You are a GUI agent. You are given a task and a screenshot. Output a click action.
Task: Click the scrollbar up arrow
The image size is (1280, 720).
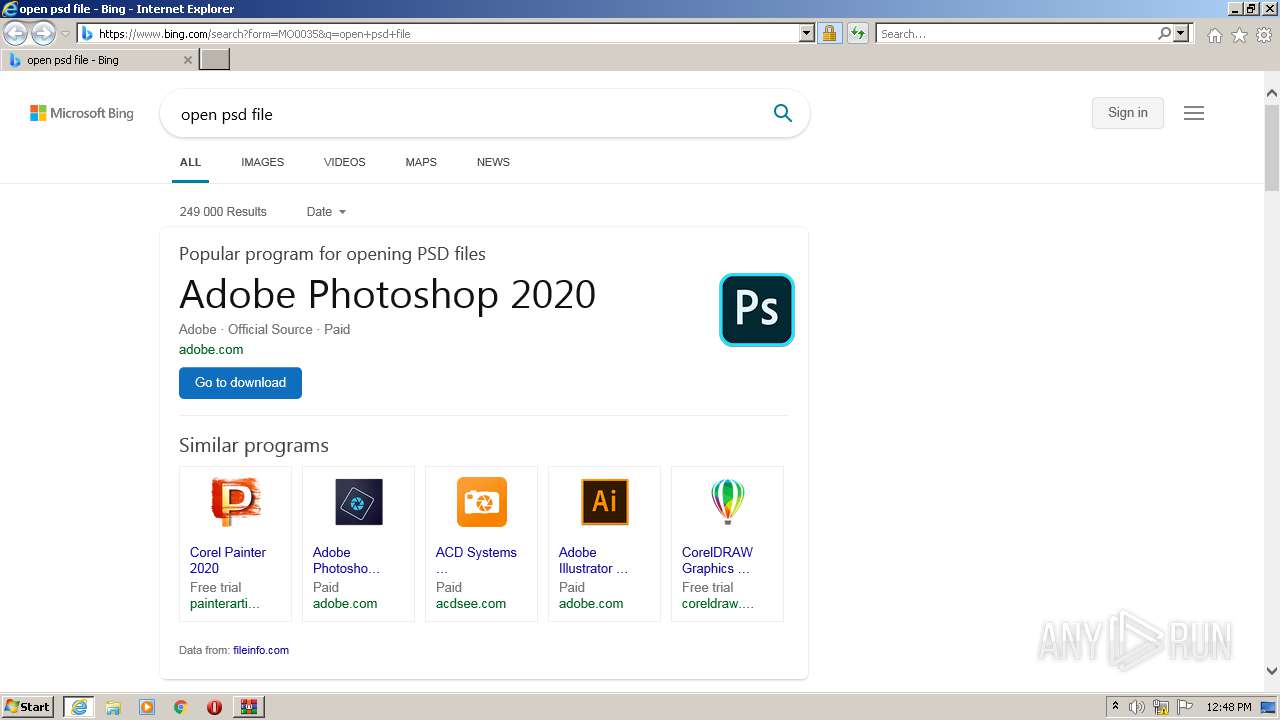(1272, 93)
